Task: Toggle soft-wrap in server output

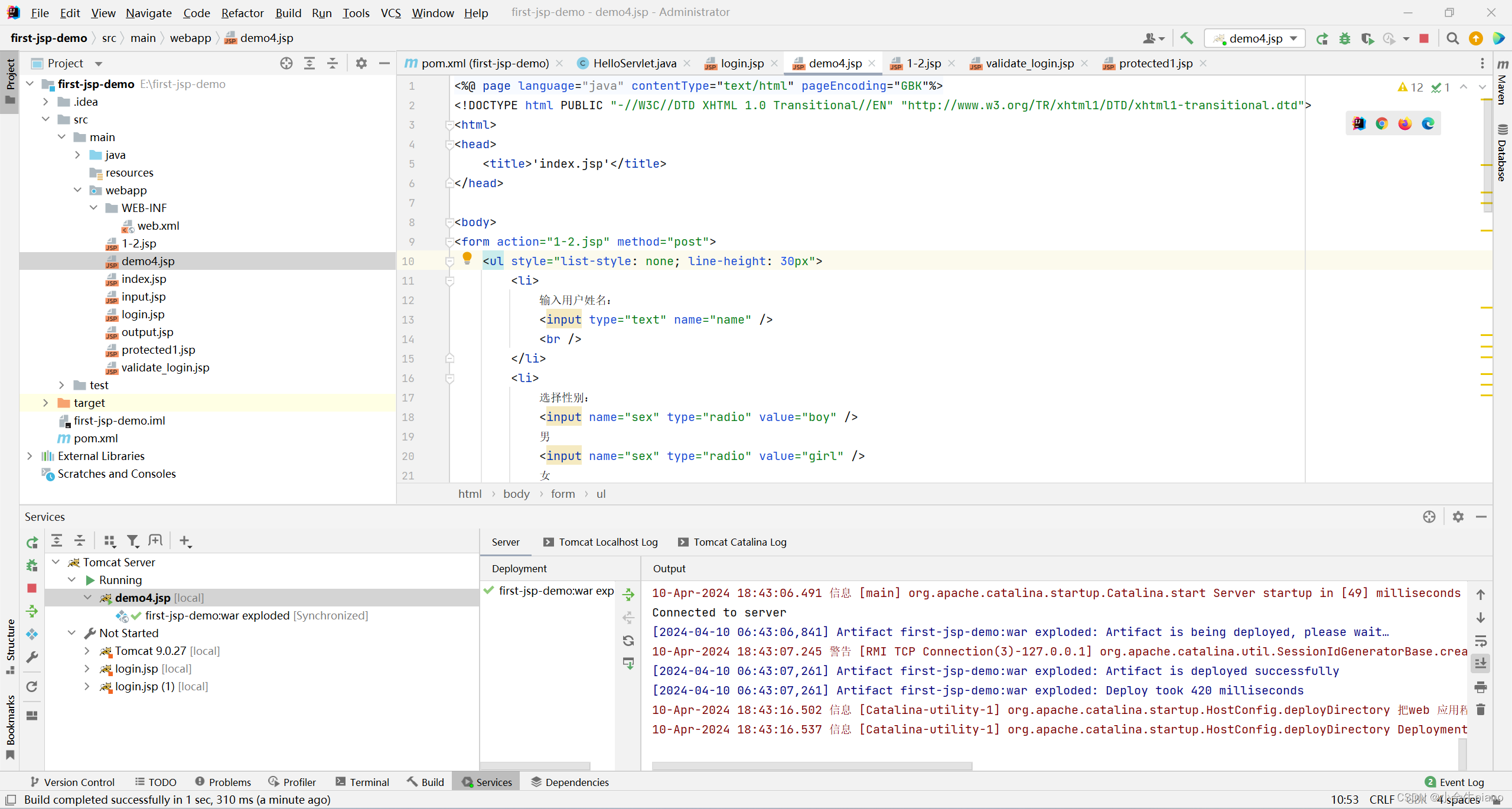Action: [1481, 641]
